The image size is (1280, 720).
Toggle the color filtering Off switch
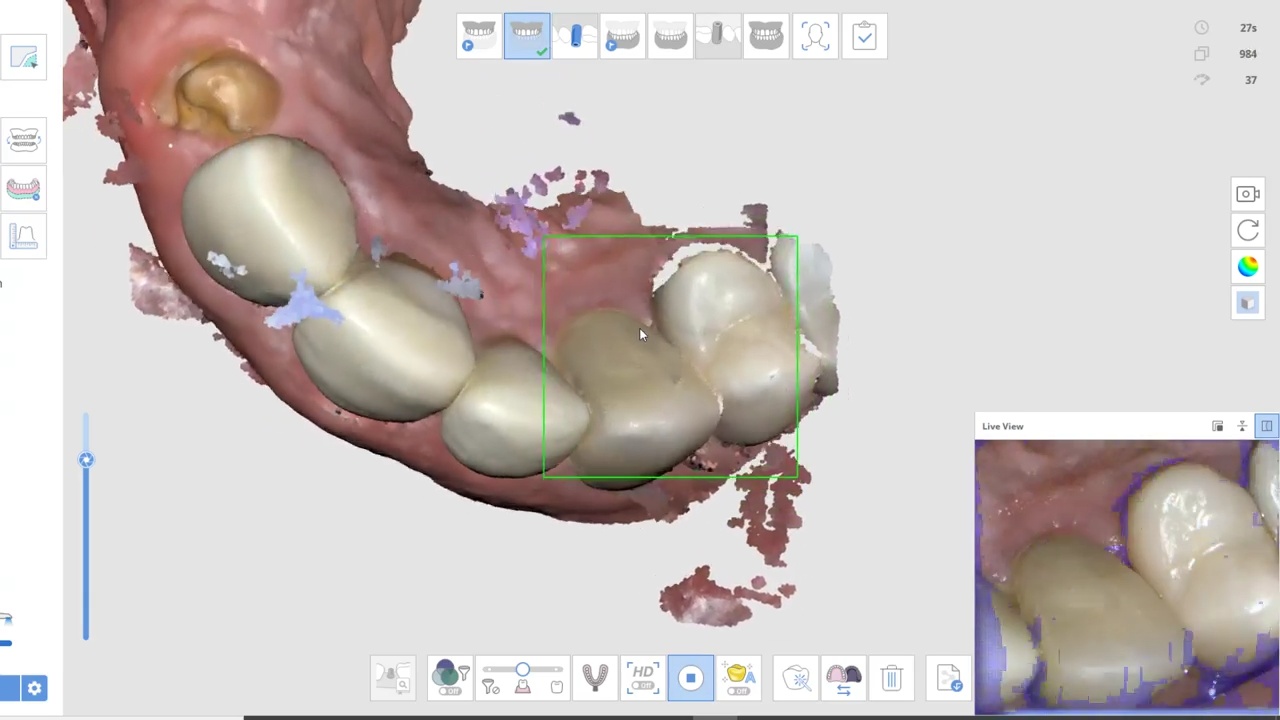click(x=448, y=678)
